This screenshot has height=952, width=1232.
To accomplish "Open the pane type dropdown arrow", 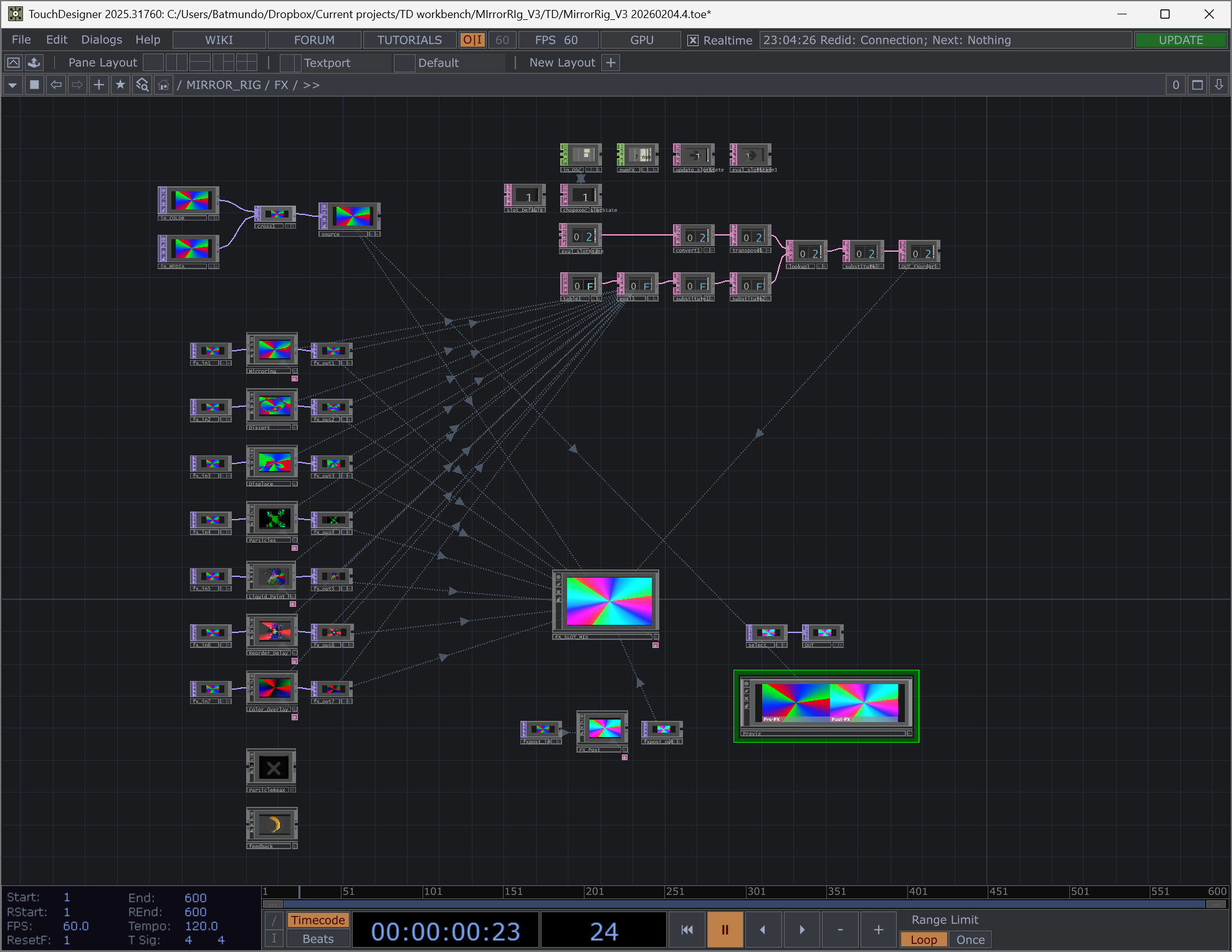I will (x=12, y=85).
